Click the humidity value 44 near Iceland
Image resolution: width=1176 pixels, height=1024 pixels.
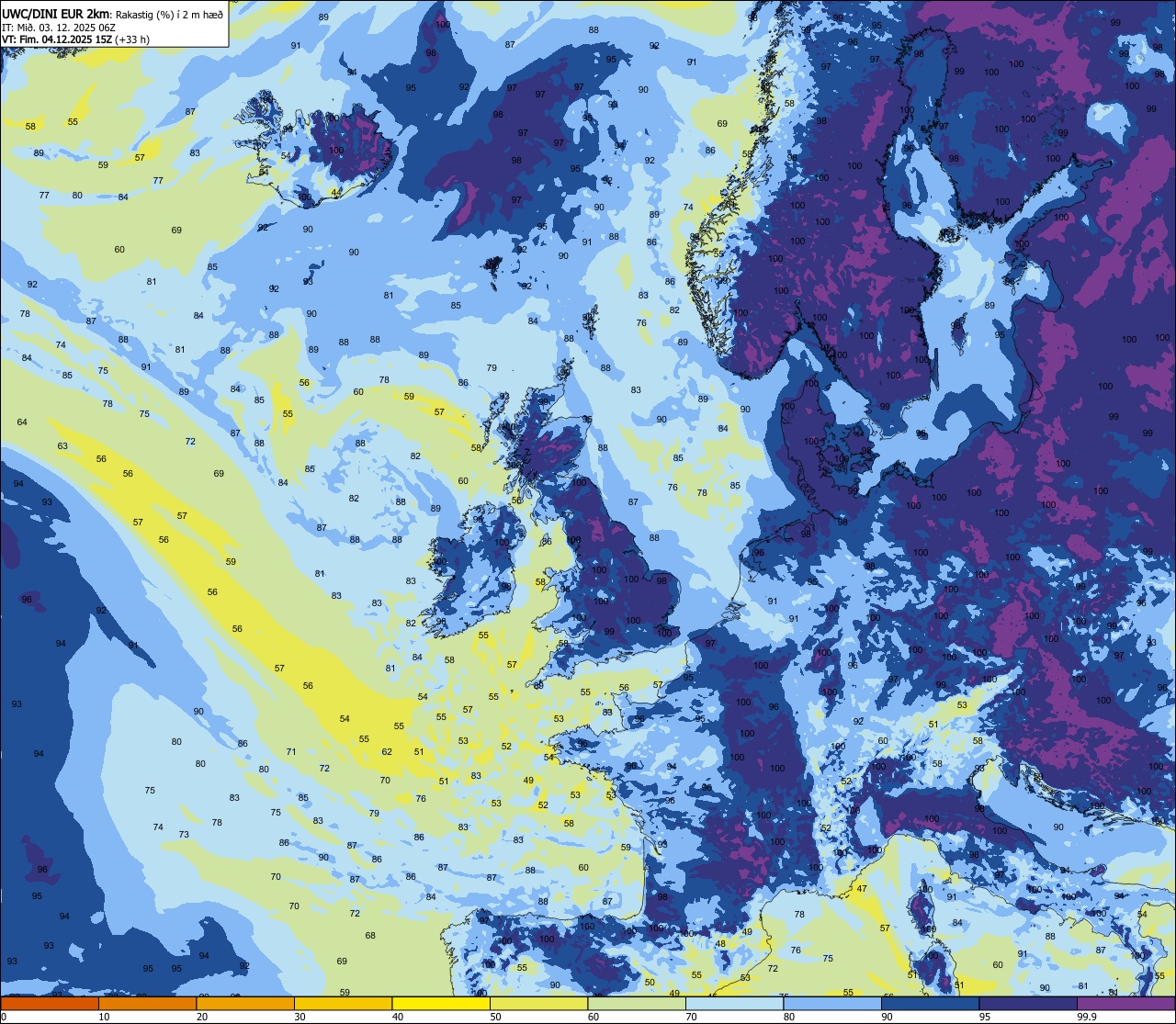pos(336,192)
